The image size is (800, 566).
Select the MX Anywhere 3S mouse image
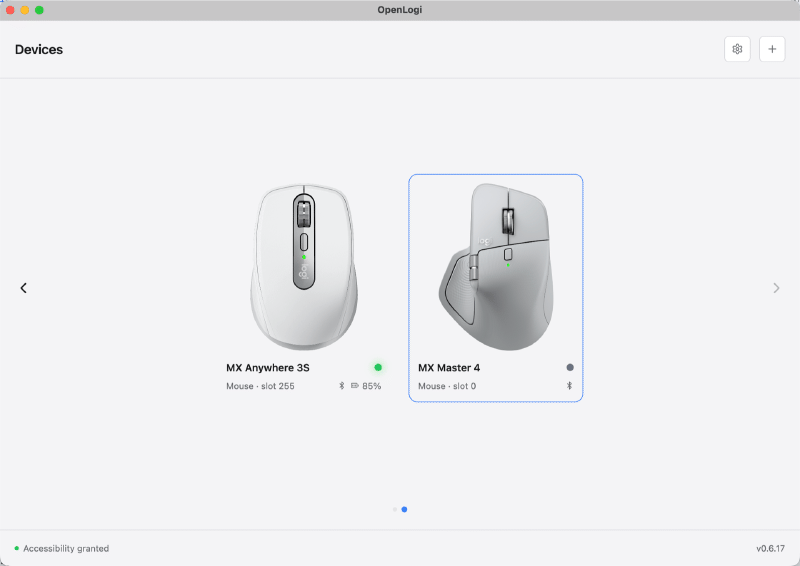304,267
